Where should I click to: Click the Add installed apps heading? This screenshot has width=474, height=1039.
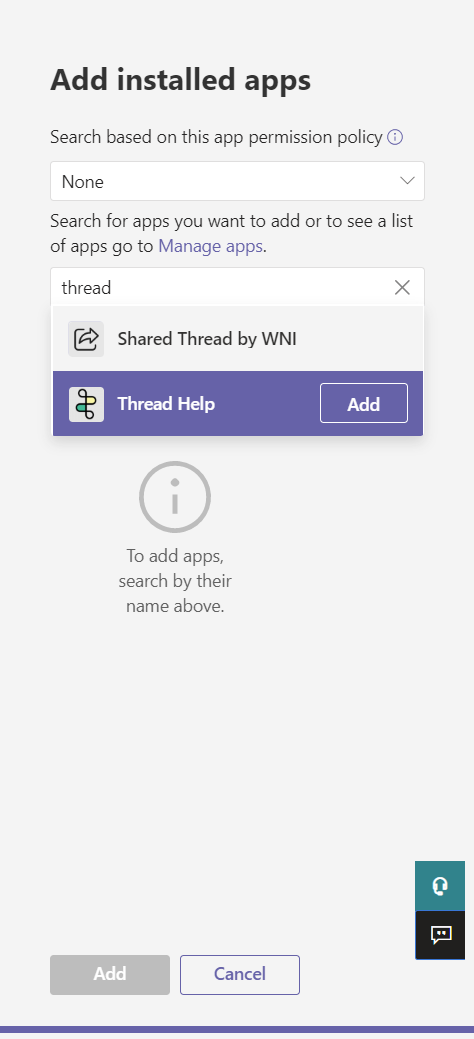(180, 80)
